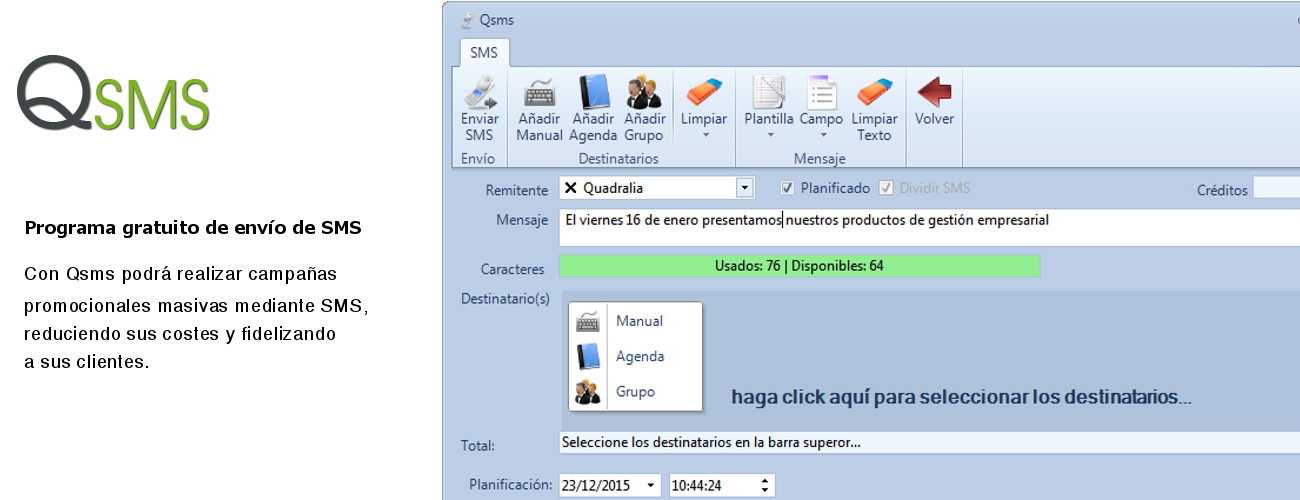This screenshot has width=1300, height=500.
Task: Click the 23/12/2015 date field
Action: (610, 485)
